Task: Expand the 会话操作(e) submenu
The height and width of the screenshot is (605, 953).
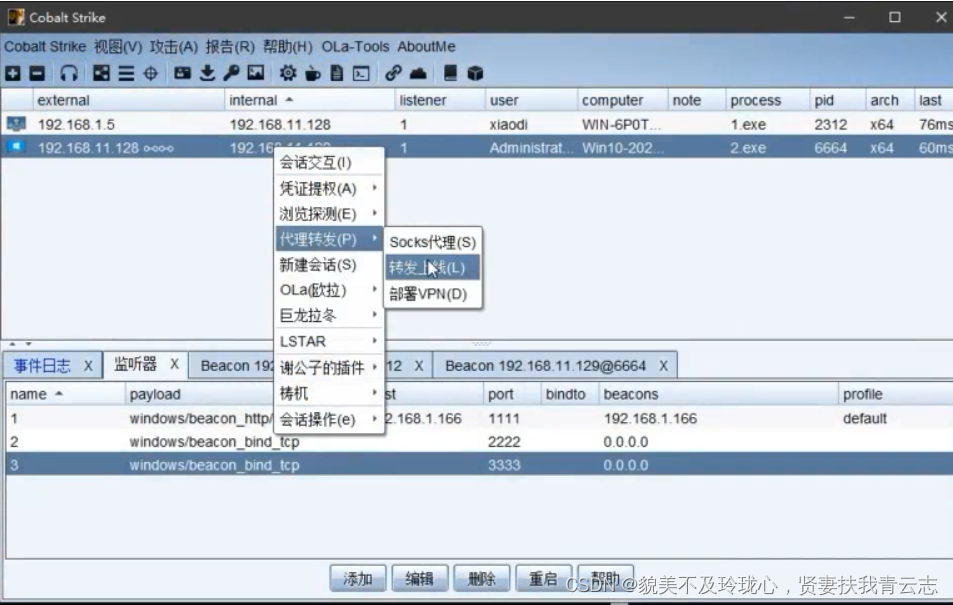Action: pos(329,419)
